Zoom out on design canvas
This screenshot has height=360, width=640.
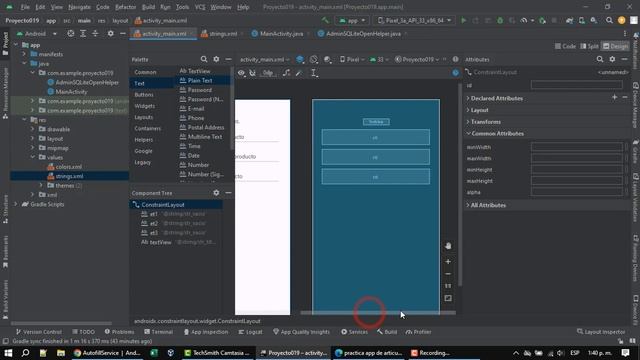click(448, 273)
